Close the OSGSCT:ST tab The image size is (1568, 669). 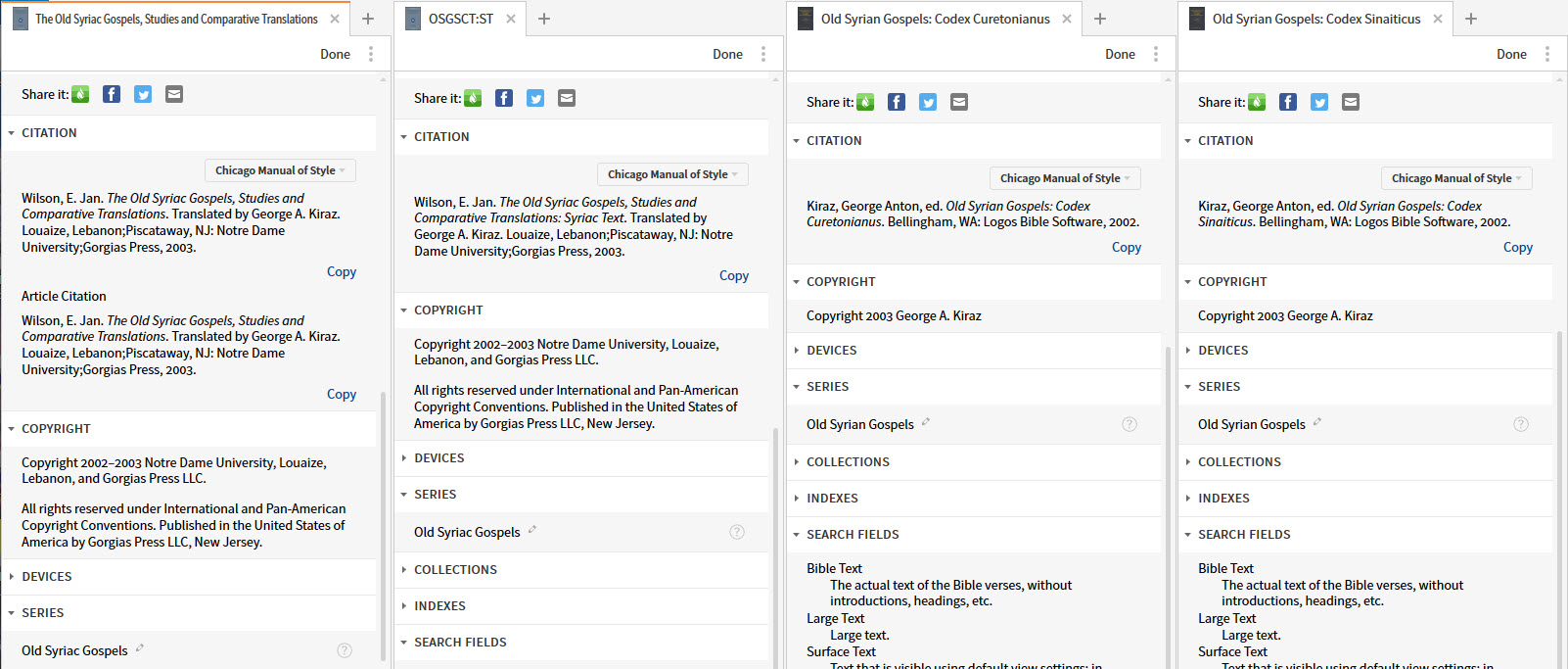[x=511, y=19]
